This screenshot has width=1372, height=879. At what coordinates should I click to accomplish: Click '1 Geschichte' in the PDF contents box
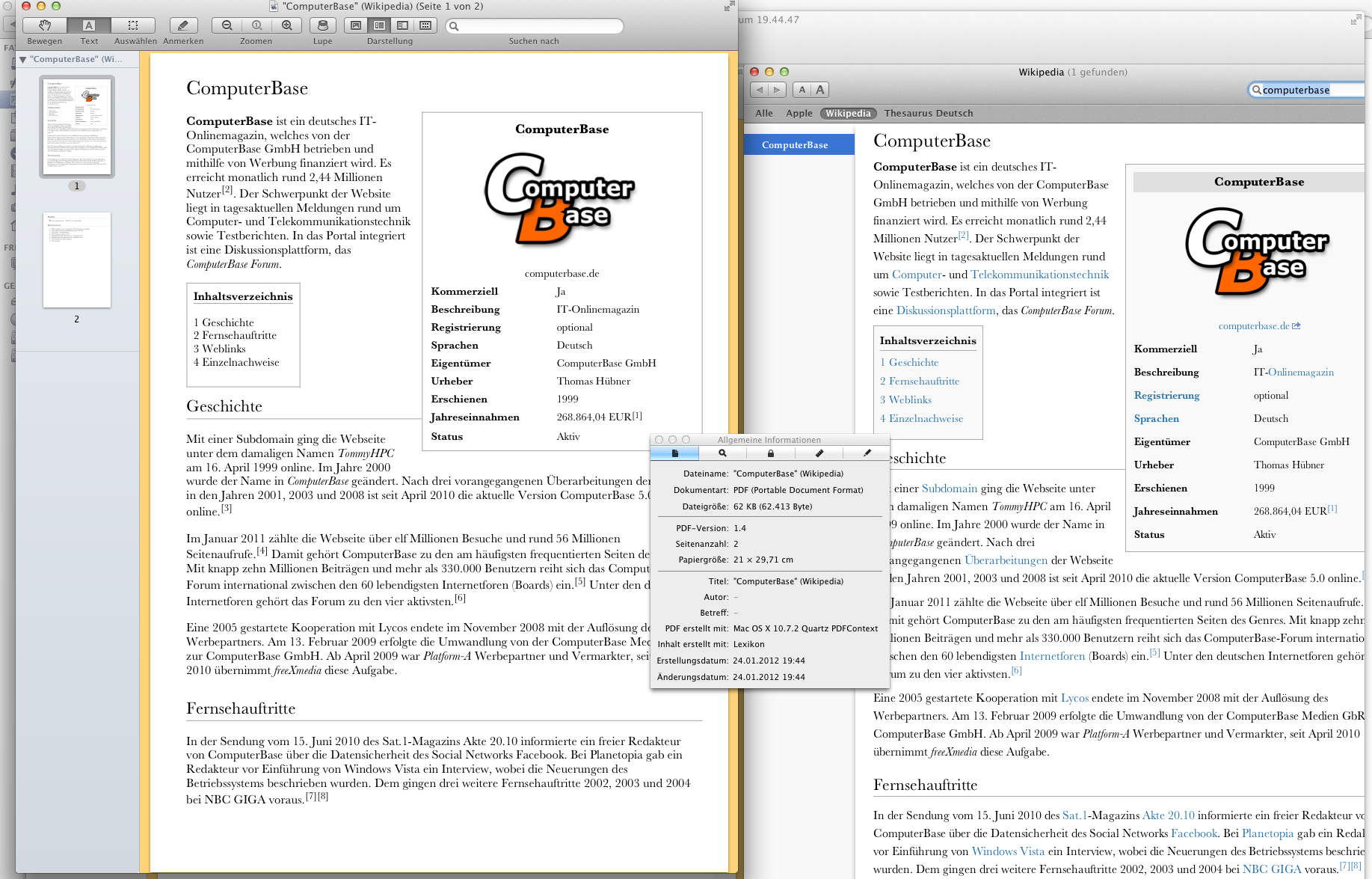click(224, 322)
